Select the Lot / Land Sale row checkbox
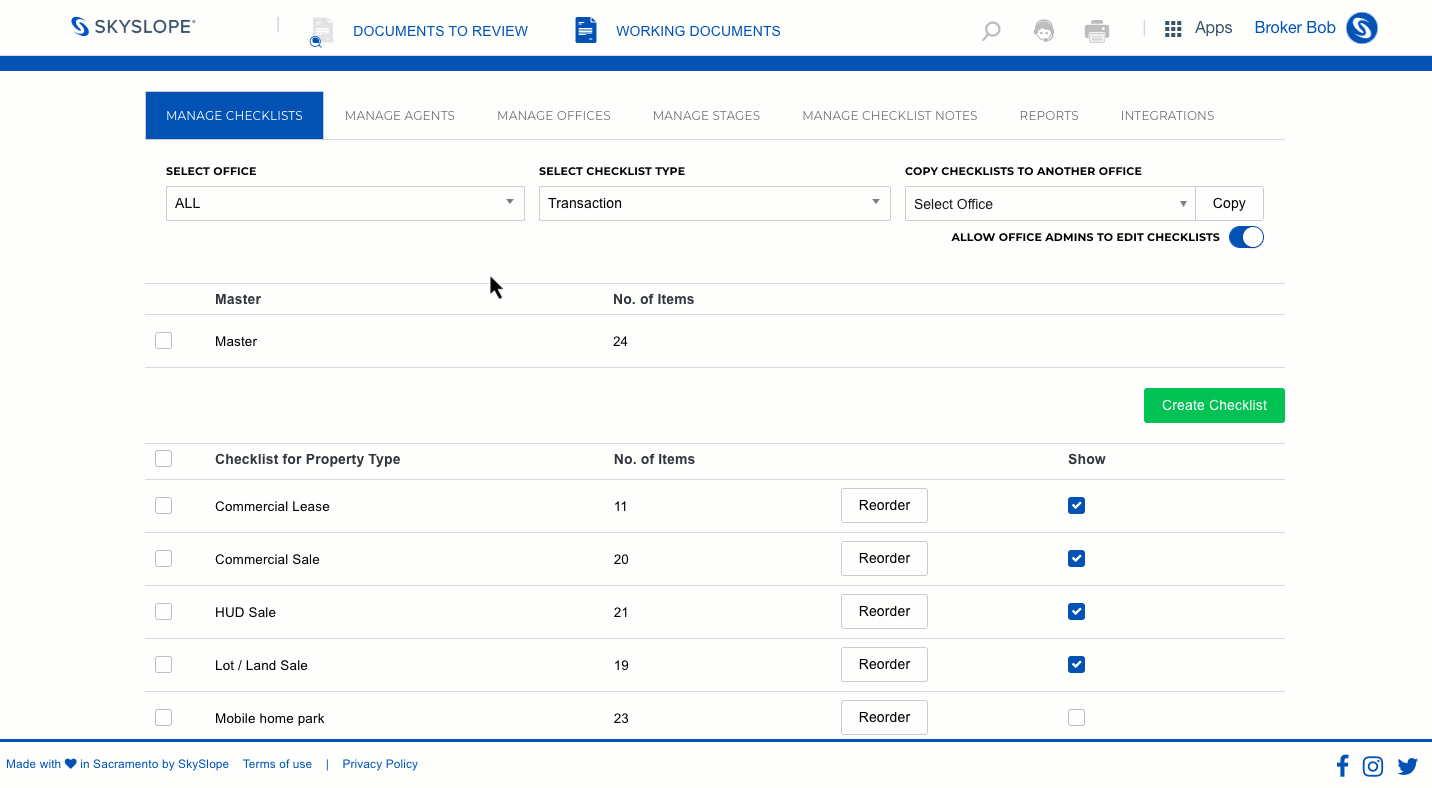Screen dimensions: 1432x788 [x=164, y=665]
